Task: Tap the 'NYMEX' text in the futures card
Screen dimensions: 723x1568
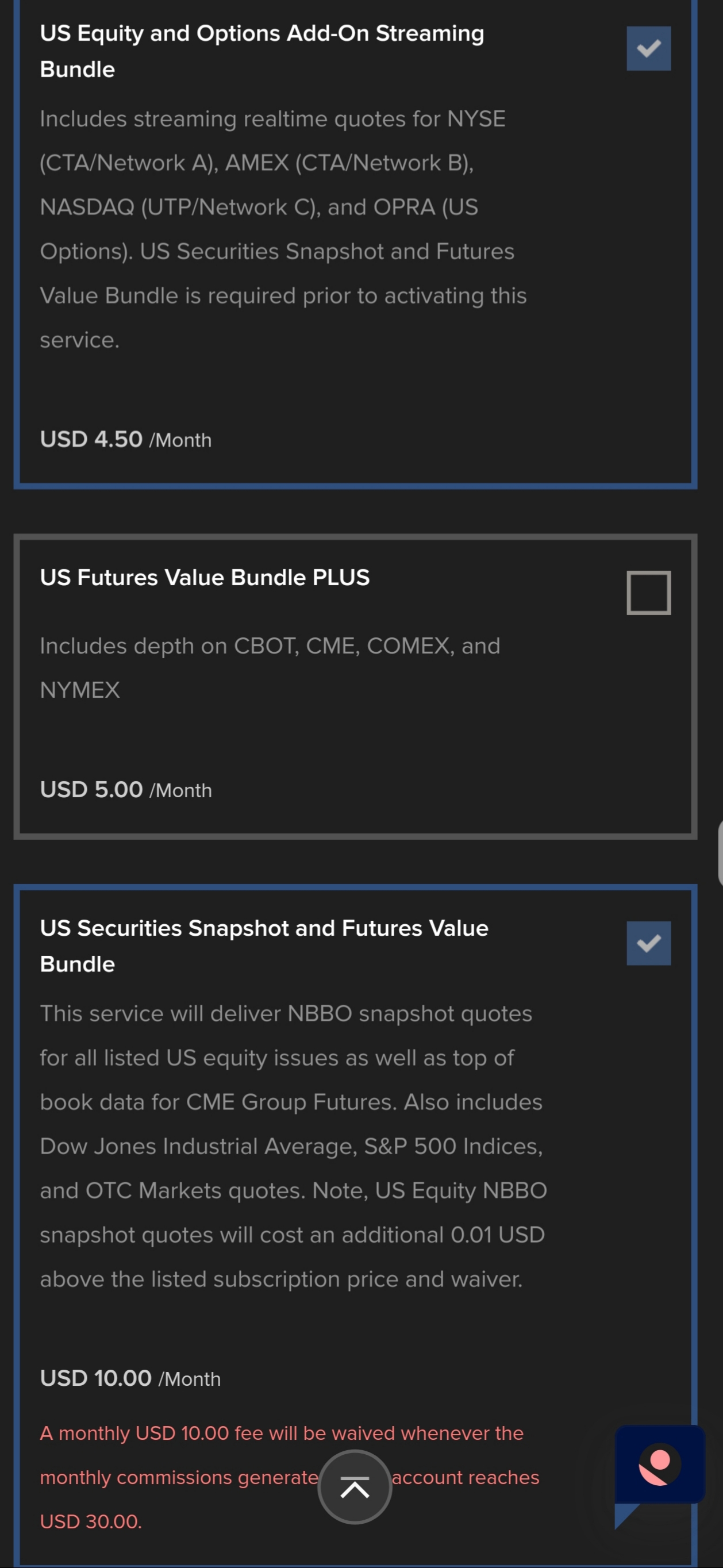Action: pos(80,690)
